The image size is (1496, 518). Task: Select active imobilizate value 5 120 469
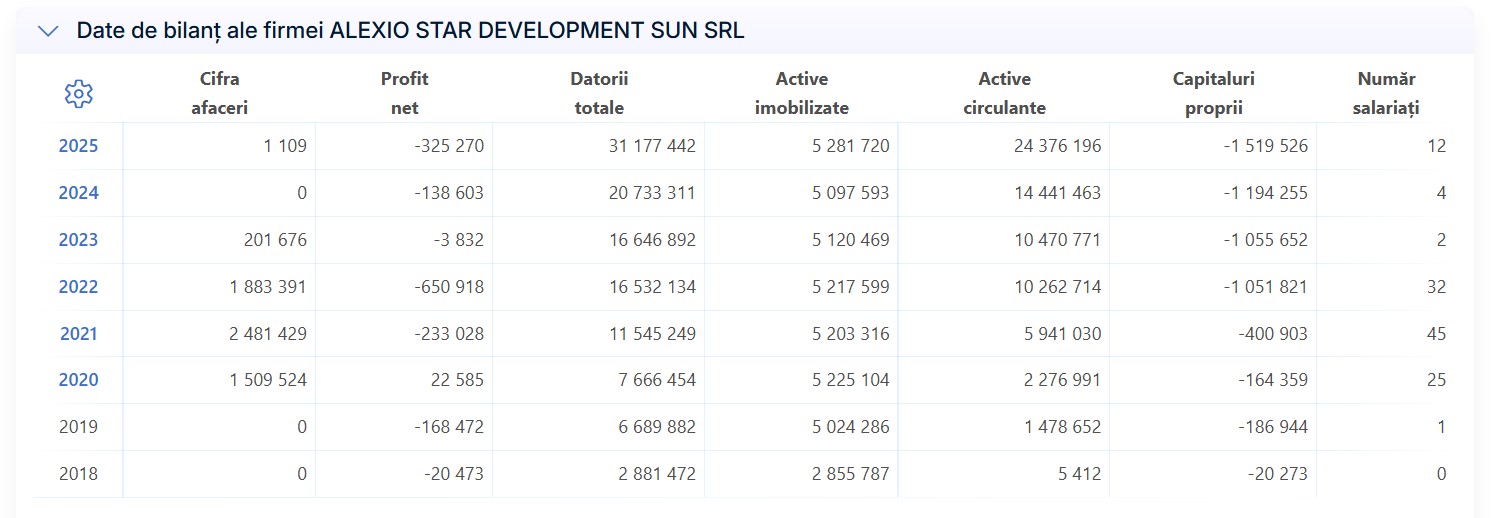click(x=851, y=240)
